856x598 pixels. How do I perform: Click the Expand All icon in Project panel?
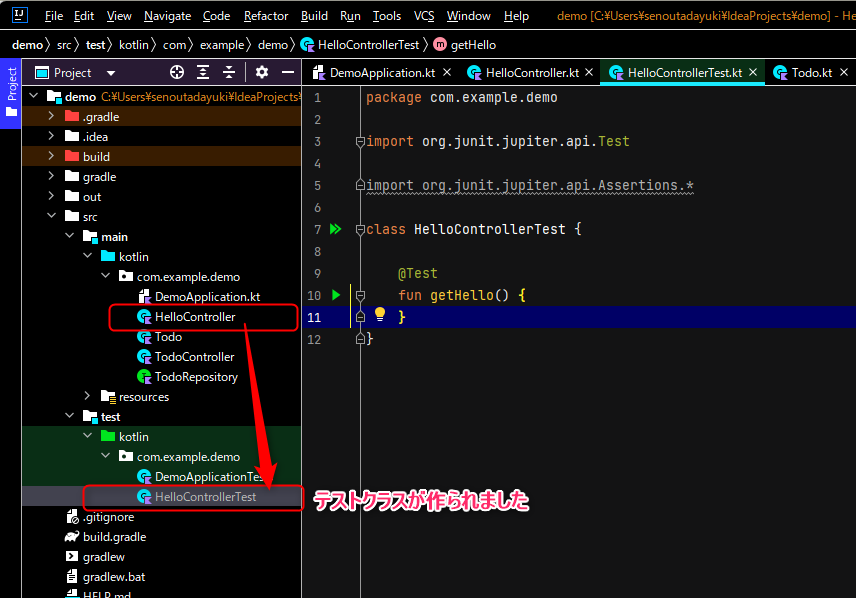[x=203, y=72]
